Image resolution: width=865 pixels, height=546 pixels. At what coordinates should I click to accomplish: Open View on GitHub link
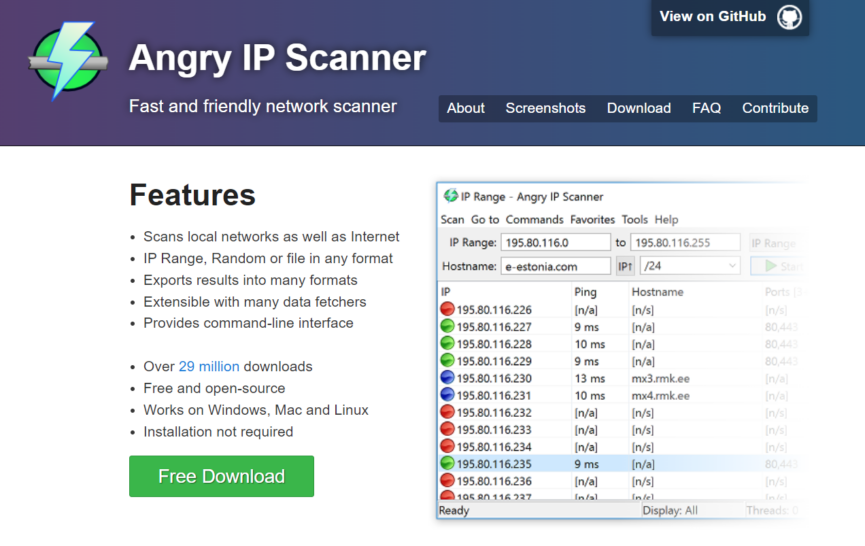(730, 17)
